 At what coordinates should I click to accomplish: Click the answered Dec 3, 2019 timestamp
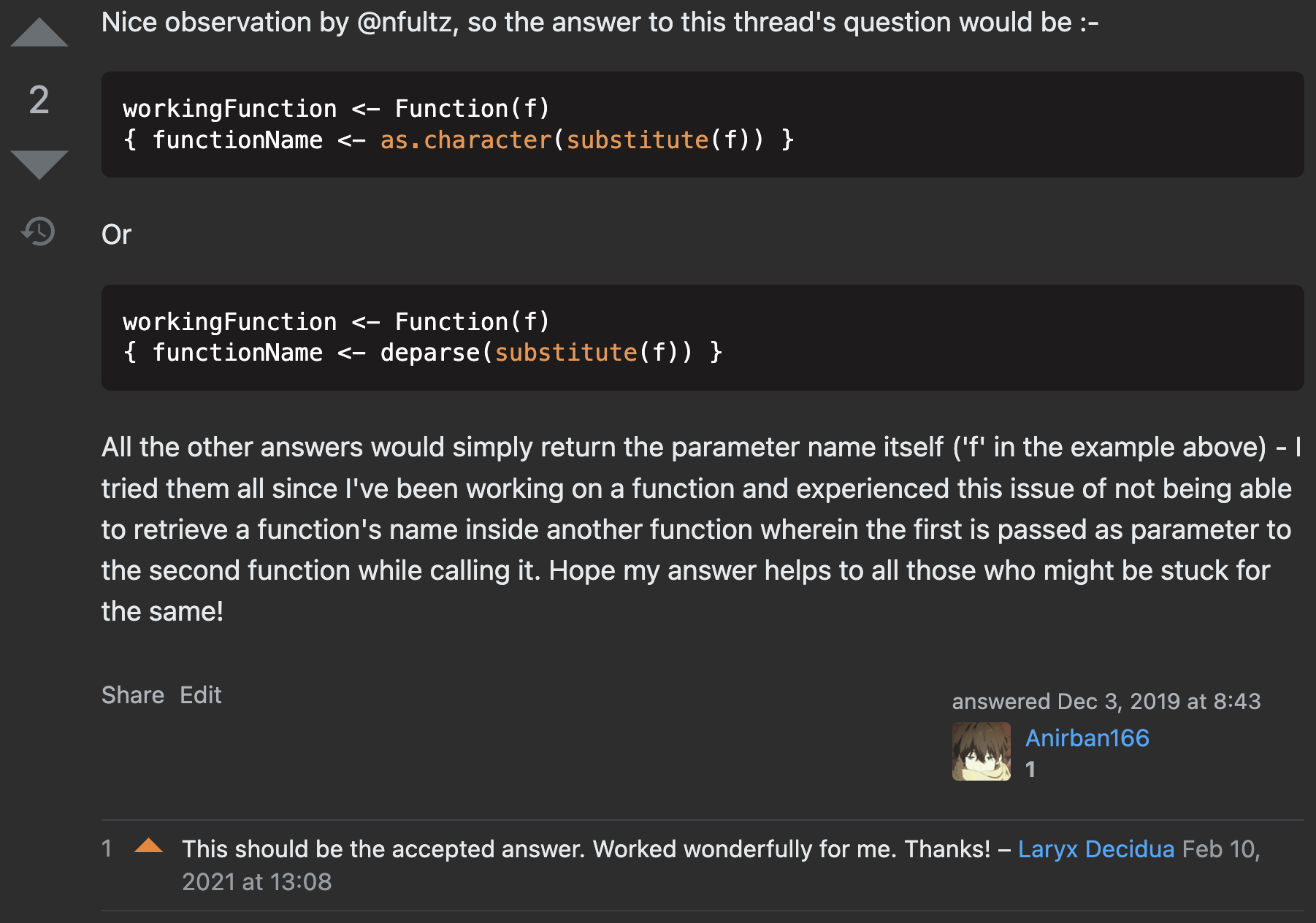pos(1106,701)
